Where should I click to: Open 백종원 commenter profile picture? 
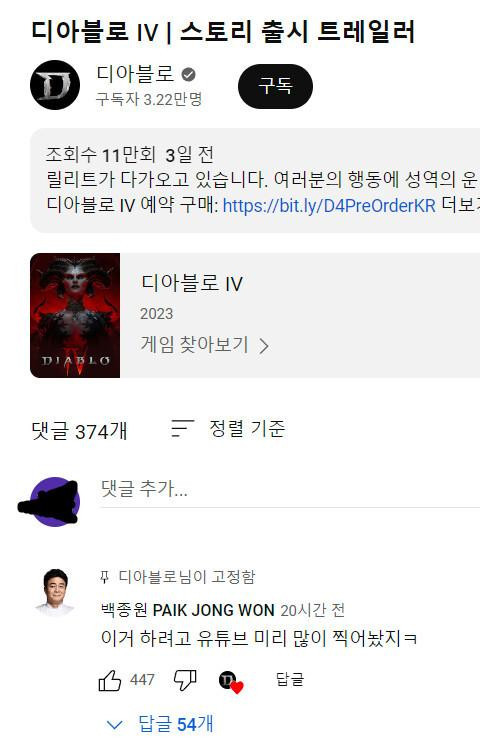click(x=56, y=592)
